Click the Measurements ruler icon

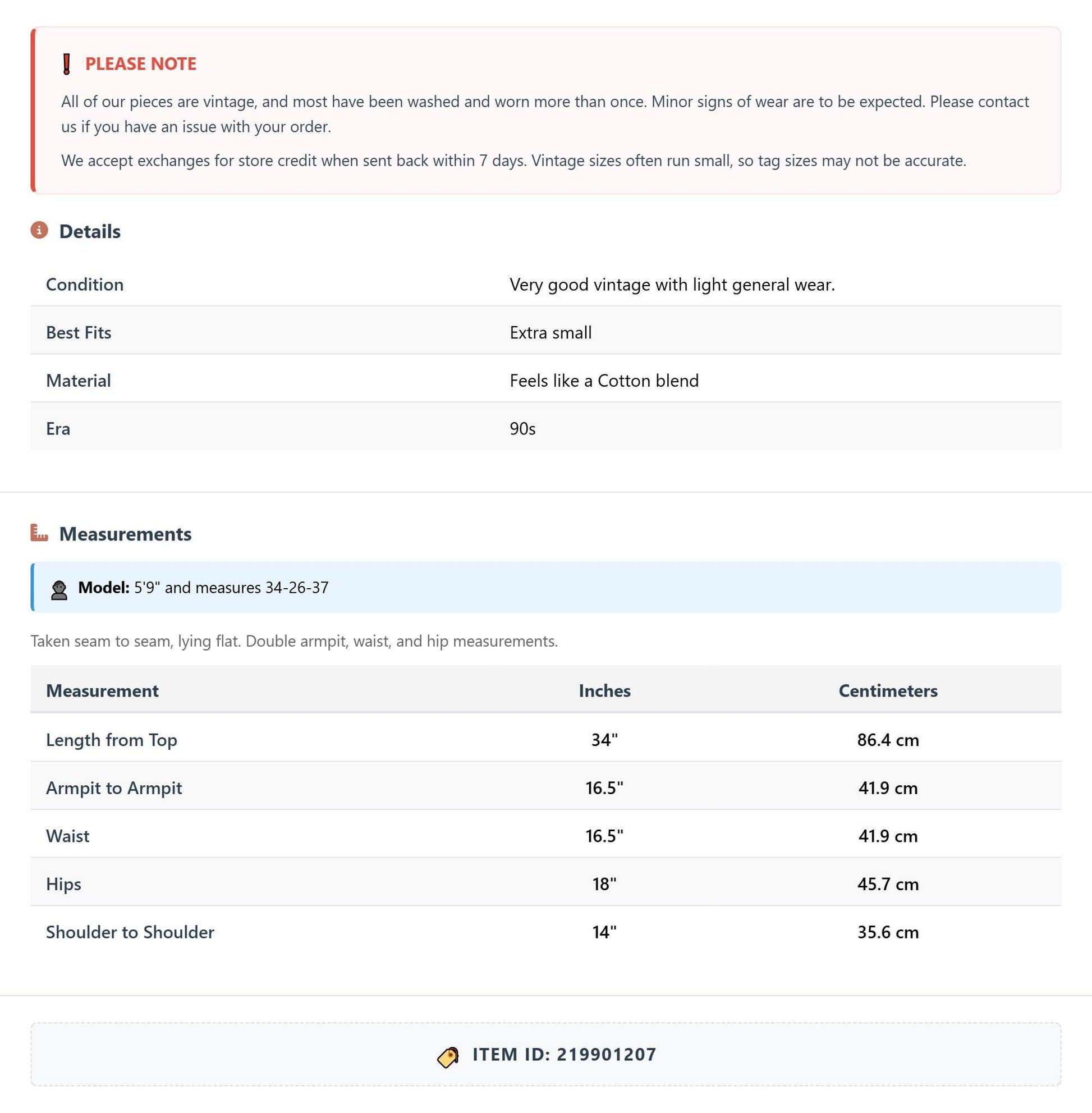pos(39,533)
